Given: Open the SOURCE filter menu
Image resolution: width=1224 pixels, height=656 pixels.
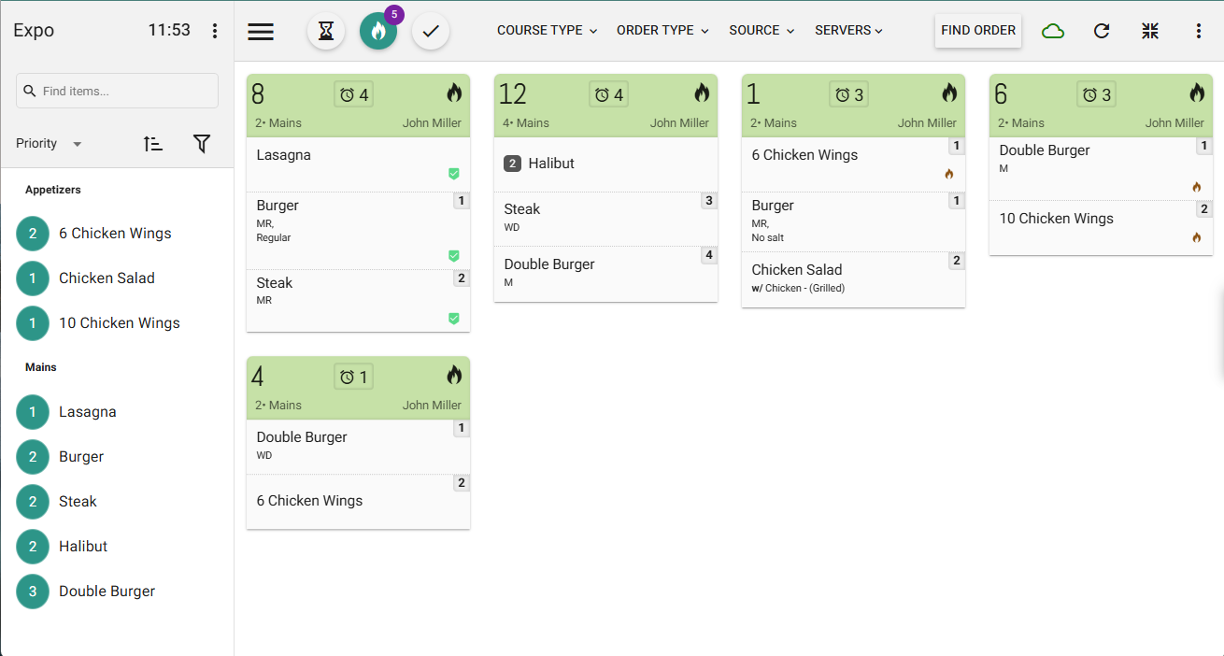Looking at the screenshot, I should [x=761, y=31].
